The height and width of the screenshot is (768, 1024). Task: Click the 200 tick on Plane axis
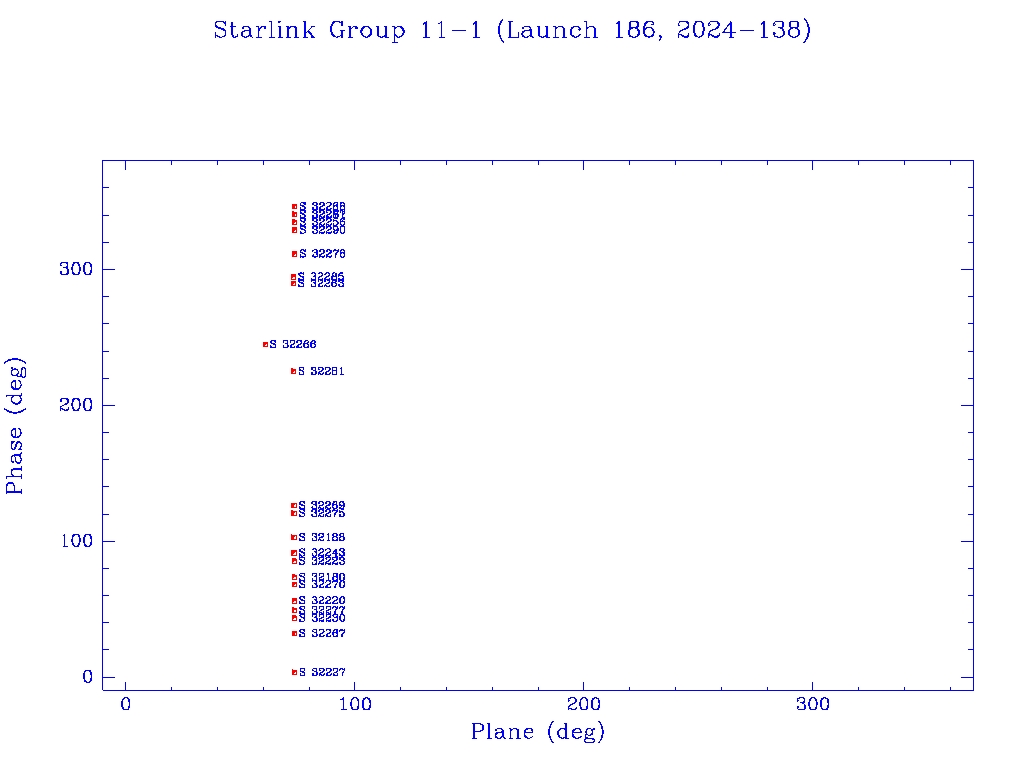584,704
